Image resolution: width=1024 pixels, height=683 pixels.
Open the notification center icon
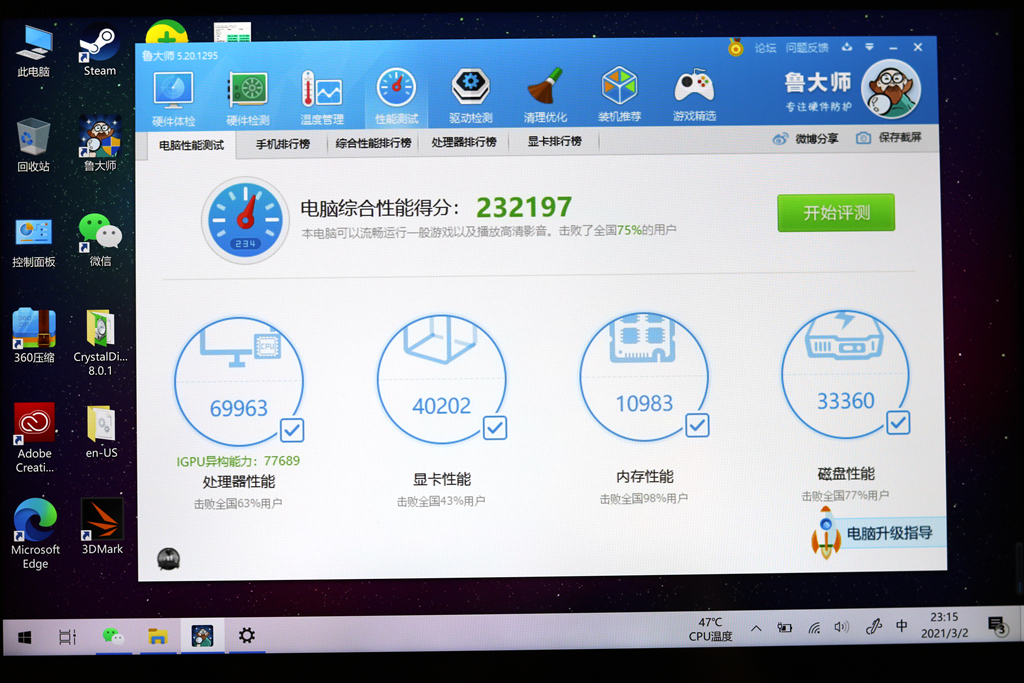coord(997,626)
